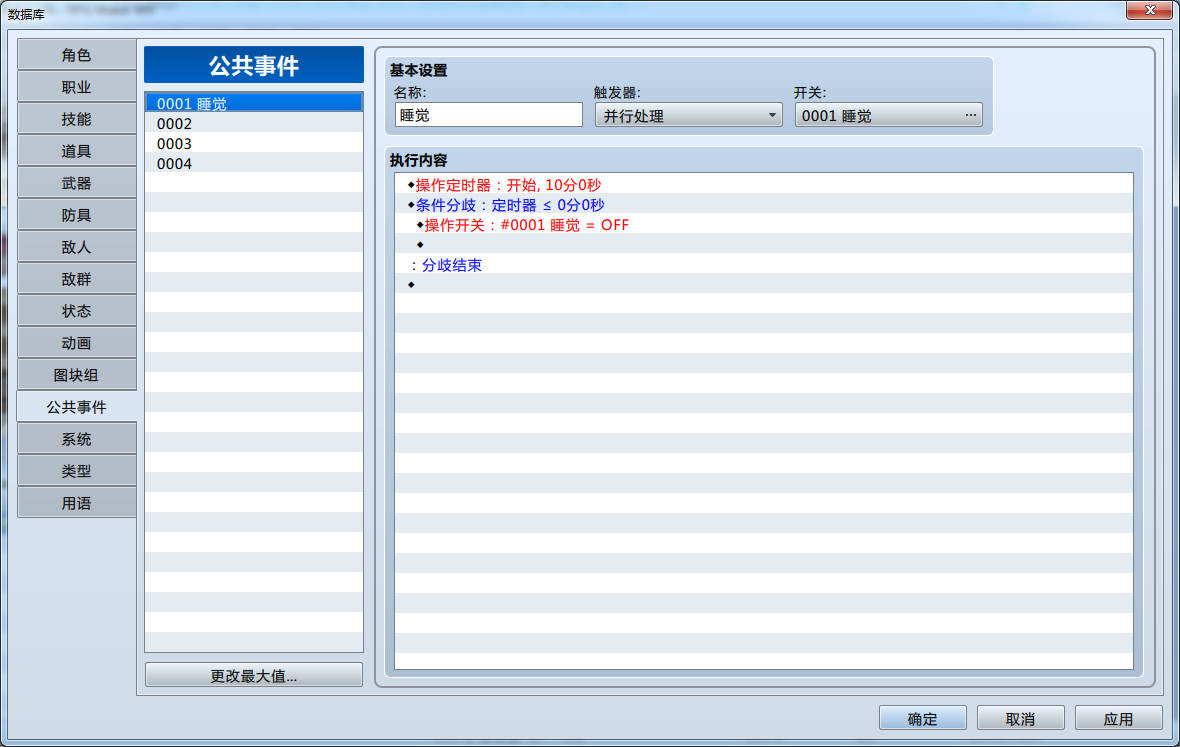
Task: Open the 用语 tab
Action: pos(76,503)
